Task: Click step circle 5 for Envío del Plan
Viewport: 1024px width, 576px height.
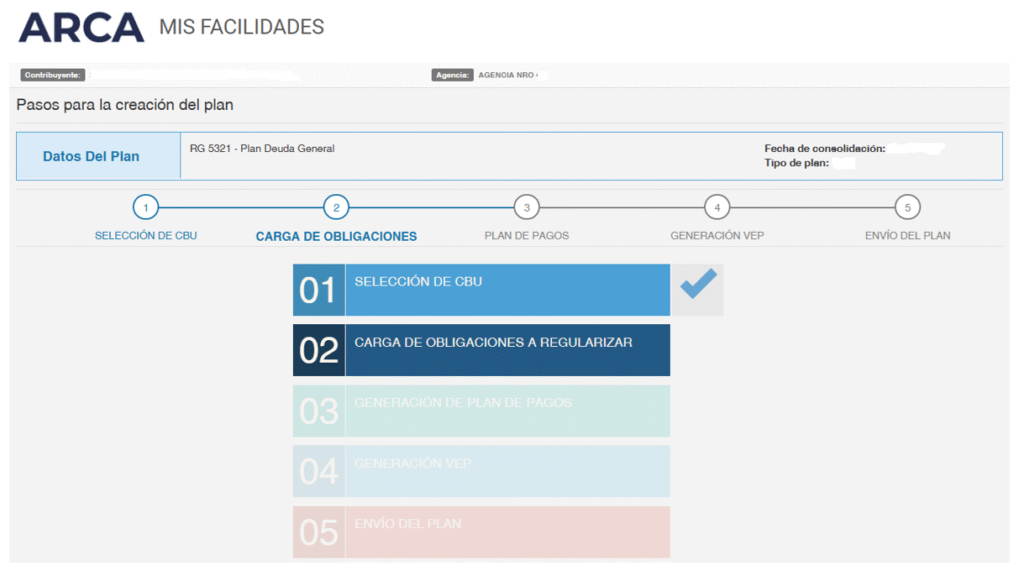Action: (x=908, y=207)
